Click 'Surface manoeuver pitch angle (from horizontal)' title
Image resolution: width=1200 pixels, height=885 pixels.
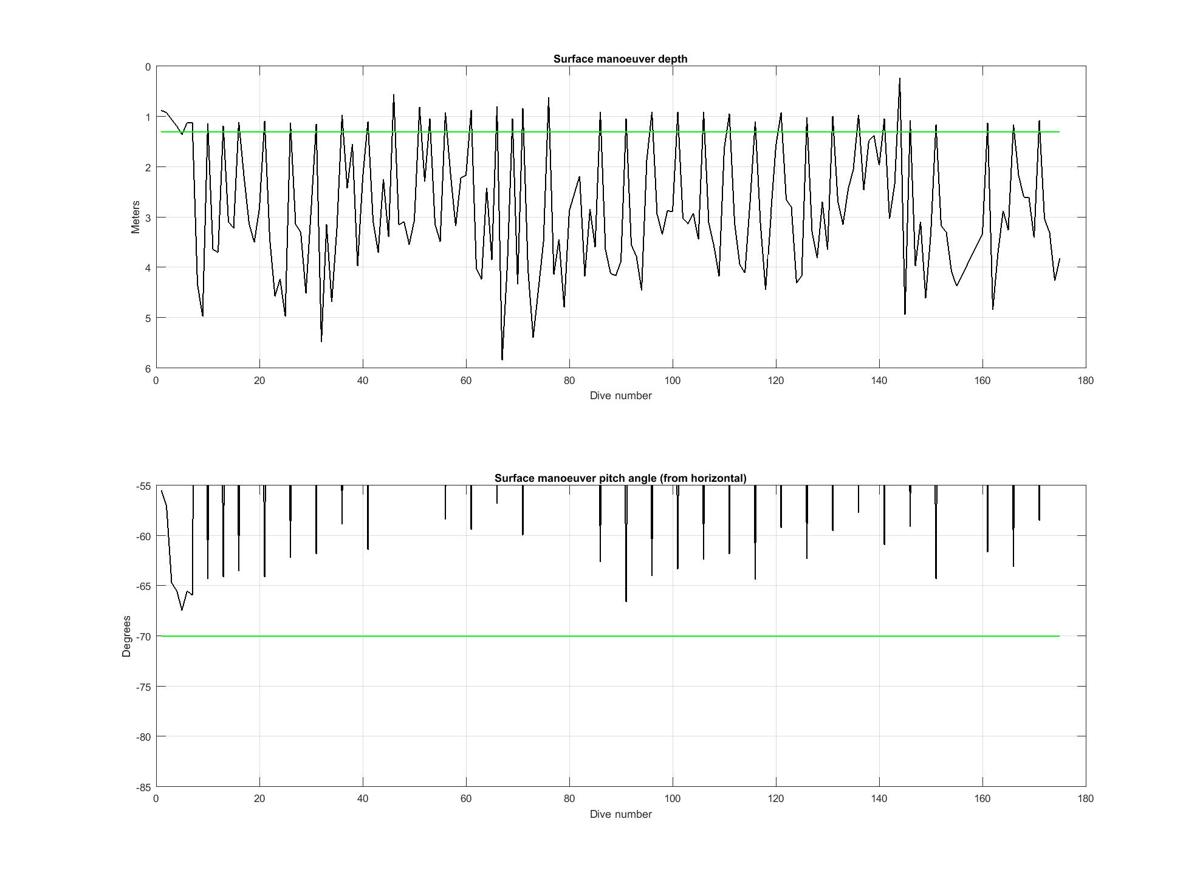[x=620, y=478]
